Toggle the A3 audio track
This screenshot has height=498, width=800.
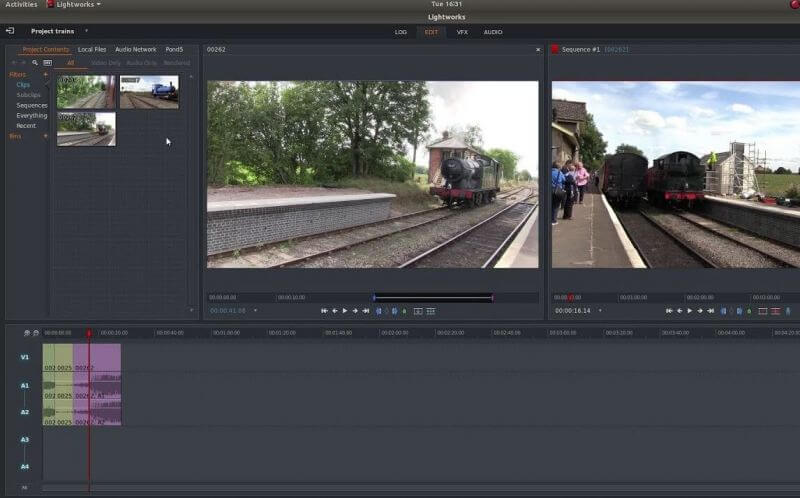pyautogui.click(x=25, y=439)
